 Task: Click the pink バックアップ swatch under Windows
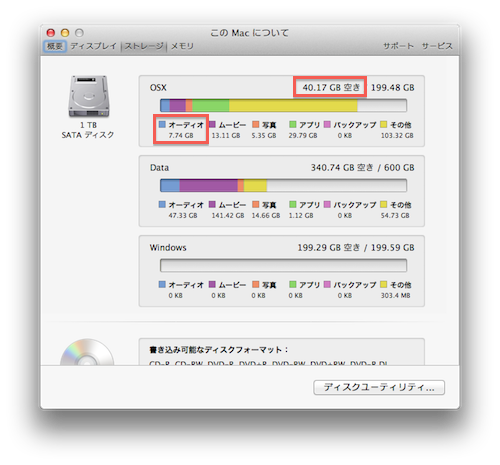327,284
